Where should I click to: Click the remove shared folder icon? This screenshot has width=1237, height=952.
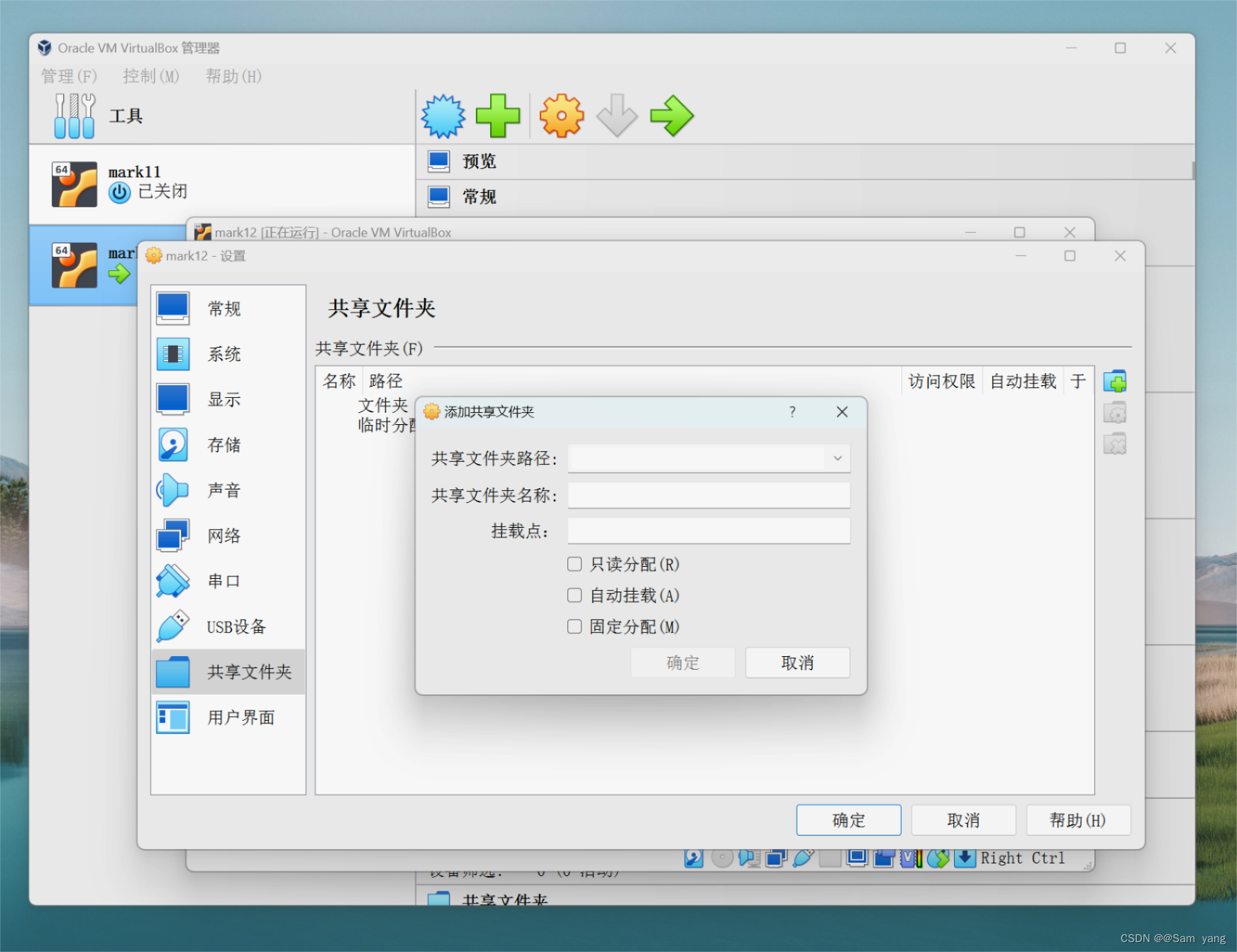tap(1115, 444)
